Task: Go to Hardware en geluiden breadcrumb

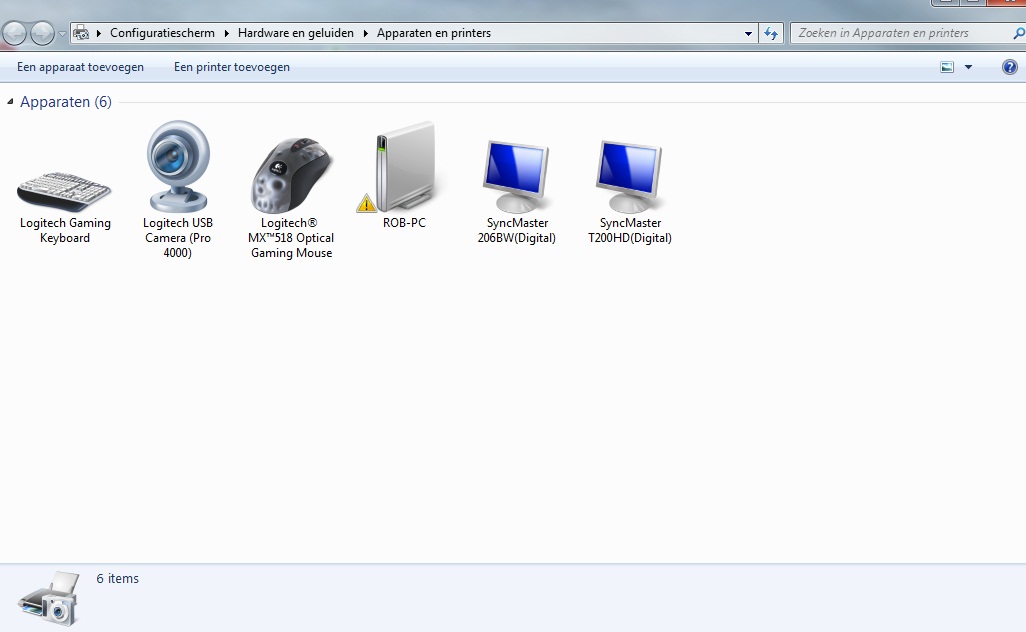Action: 296,33
